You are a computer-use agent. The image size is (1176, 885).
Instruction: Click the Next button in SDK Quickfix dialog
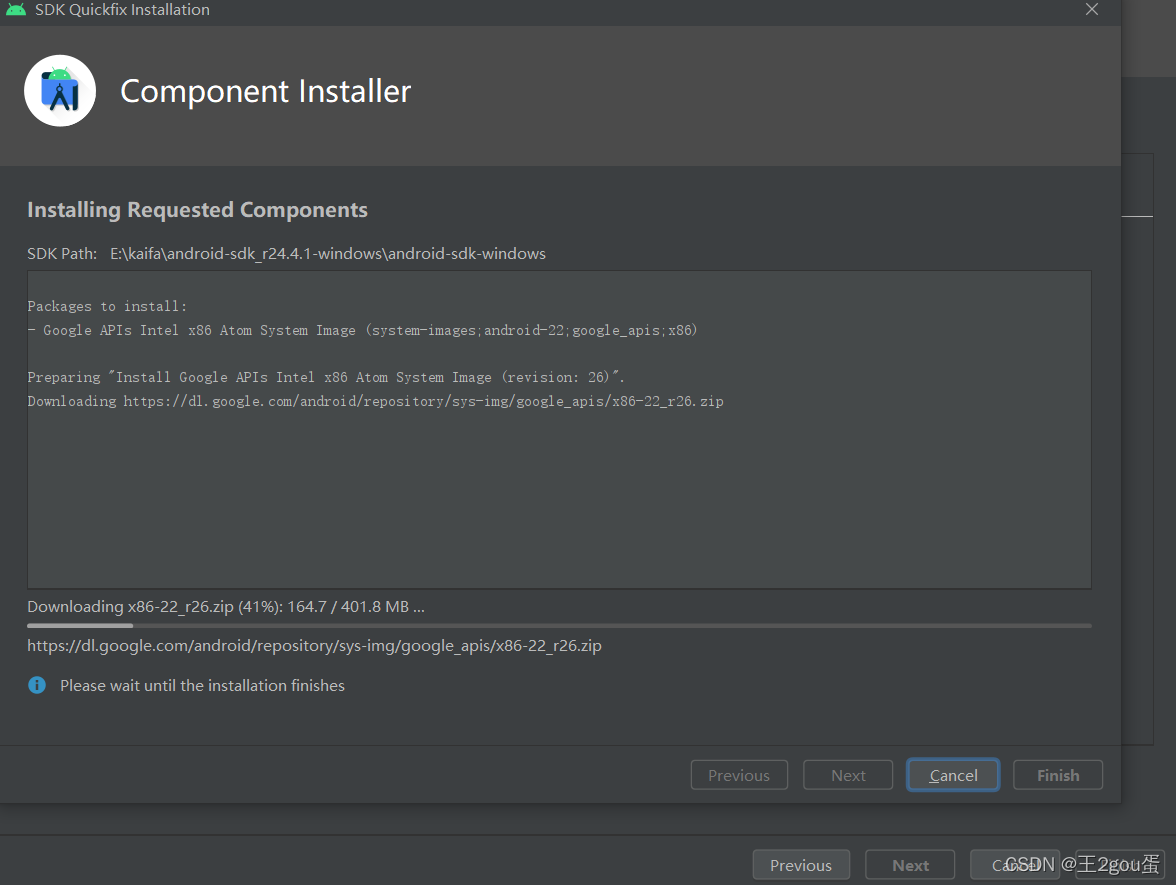848,775
